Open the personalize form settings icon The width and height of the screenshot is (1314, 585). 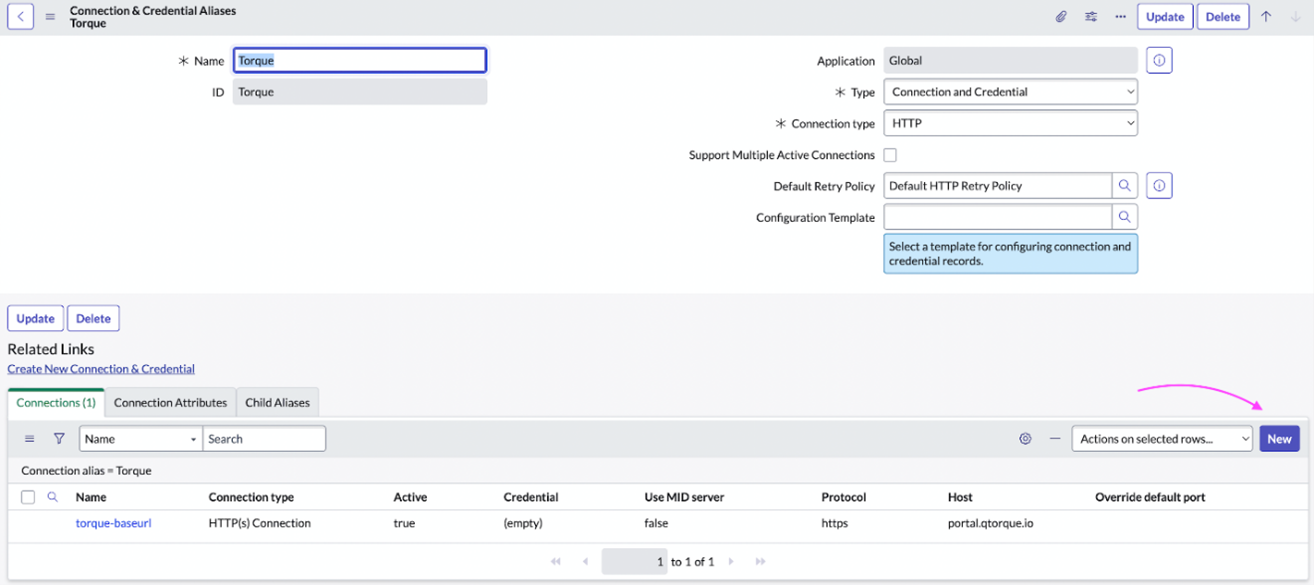[1091, 16]
